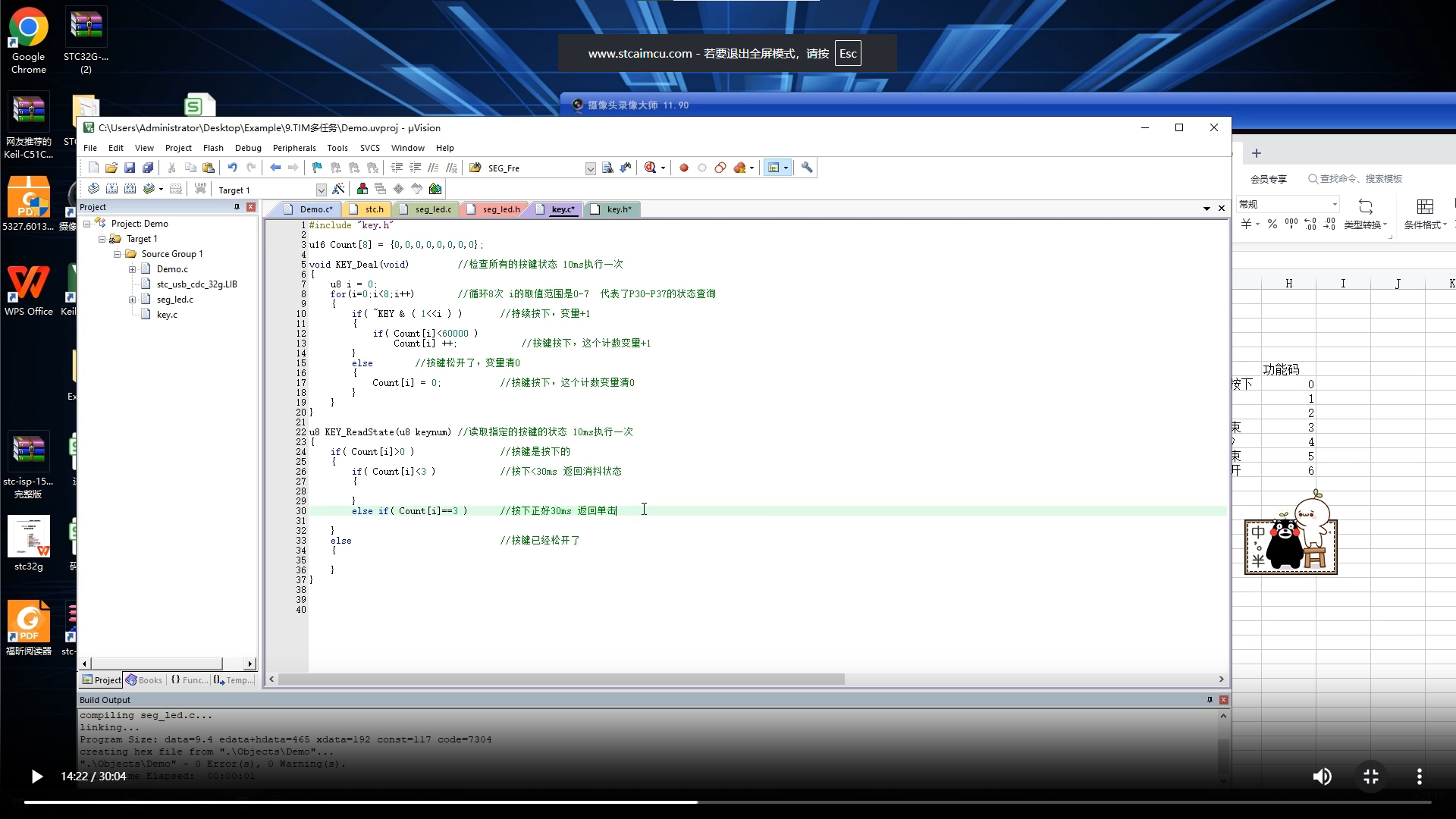
Task: Open video more options menu
Action: [x=1420, y=777]
